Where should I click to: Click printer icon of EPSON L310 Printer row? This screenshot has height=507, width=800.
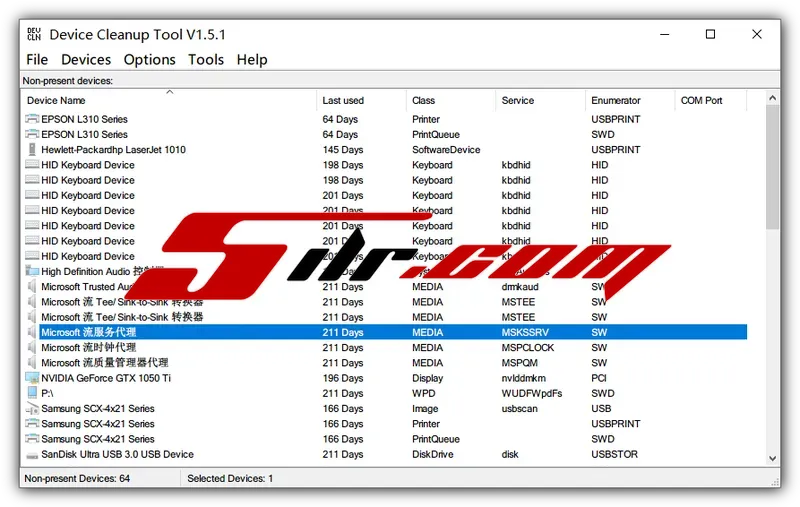coord(32,119)
